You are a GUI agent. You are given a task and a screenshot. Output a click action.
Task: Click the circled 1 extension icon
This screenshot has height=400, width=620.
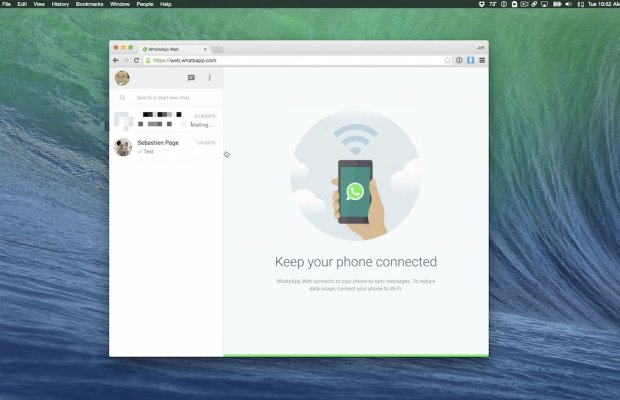click(x=459, y=60)
